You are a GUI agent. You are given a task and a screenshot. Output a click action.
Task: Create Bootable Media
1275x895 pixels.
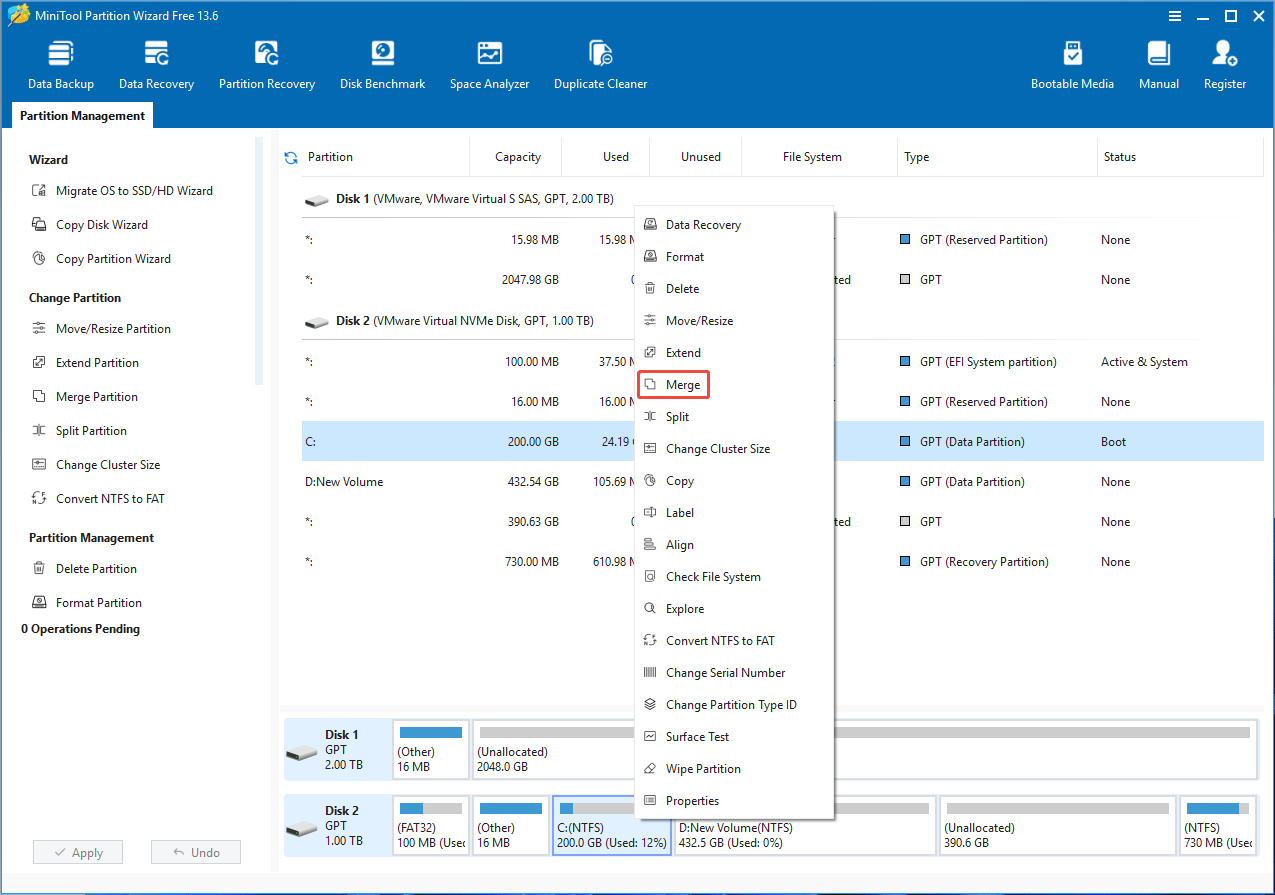point(1072,65)
